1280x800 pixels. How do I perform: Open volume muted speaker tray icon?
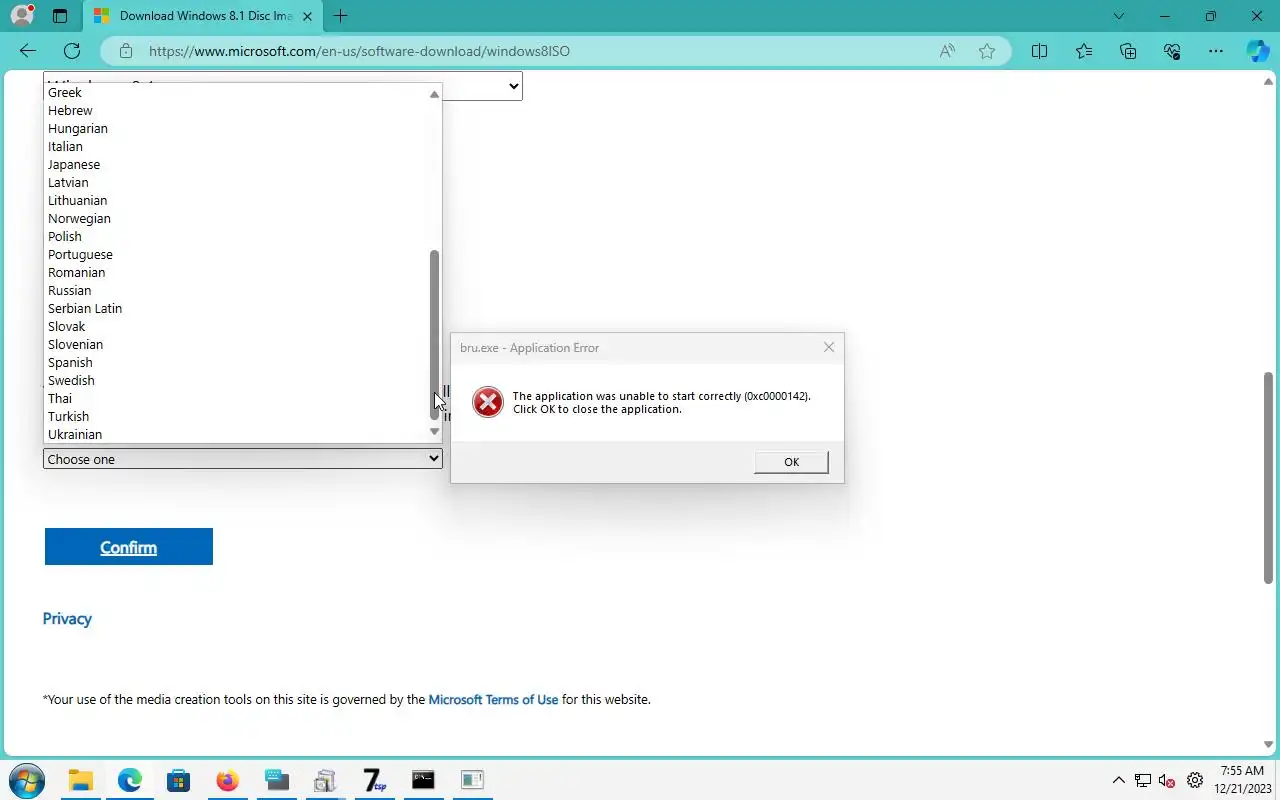1166,781
